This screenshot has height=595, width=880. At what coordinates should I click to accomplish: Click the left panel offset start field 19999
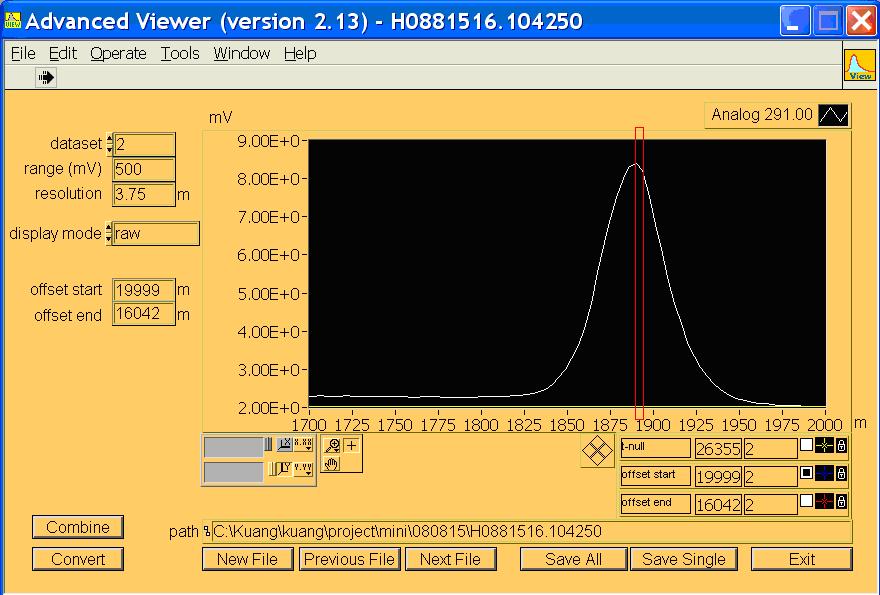[x=144, y=290]
